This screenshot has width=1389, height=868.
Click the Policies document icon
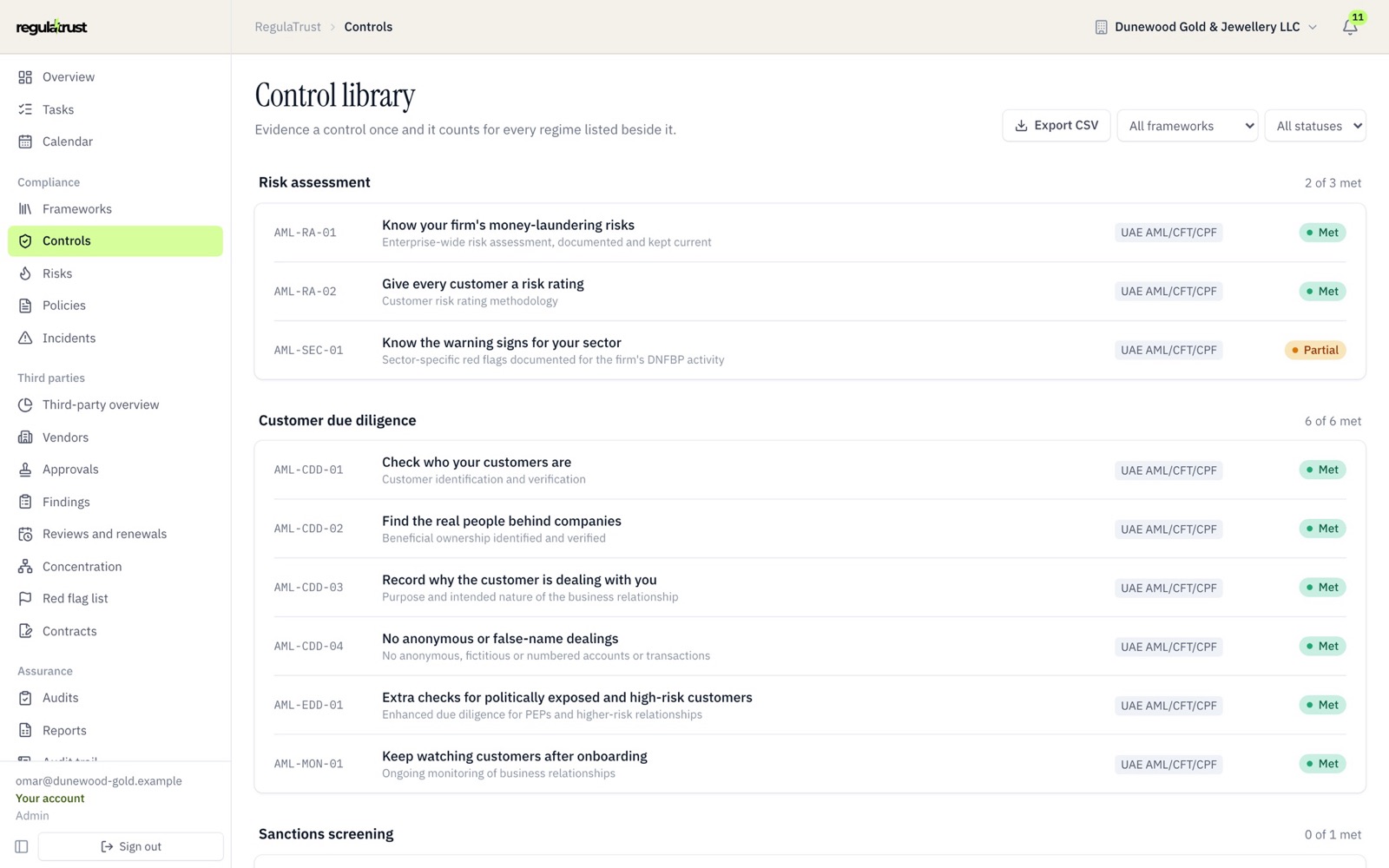[x=25, y=306]
